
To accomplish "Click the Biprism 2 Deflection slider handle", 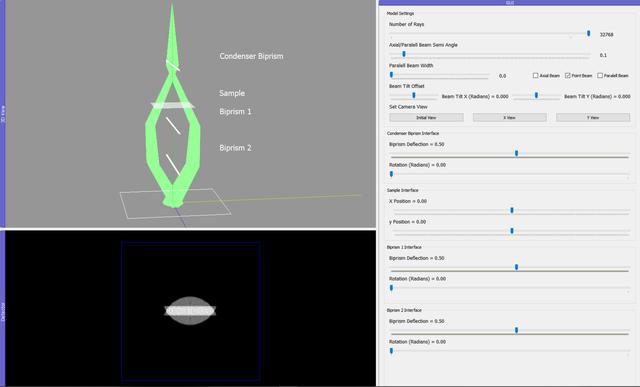I will click(x=516, y=330).
